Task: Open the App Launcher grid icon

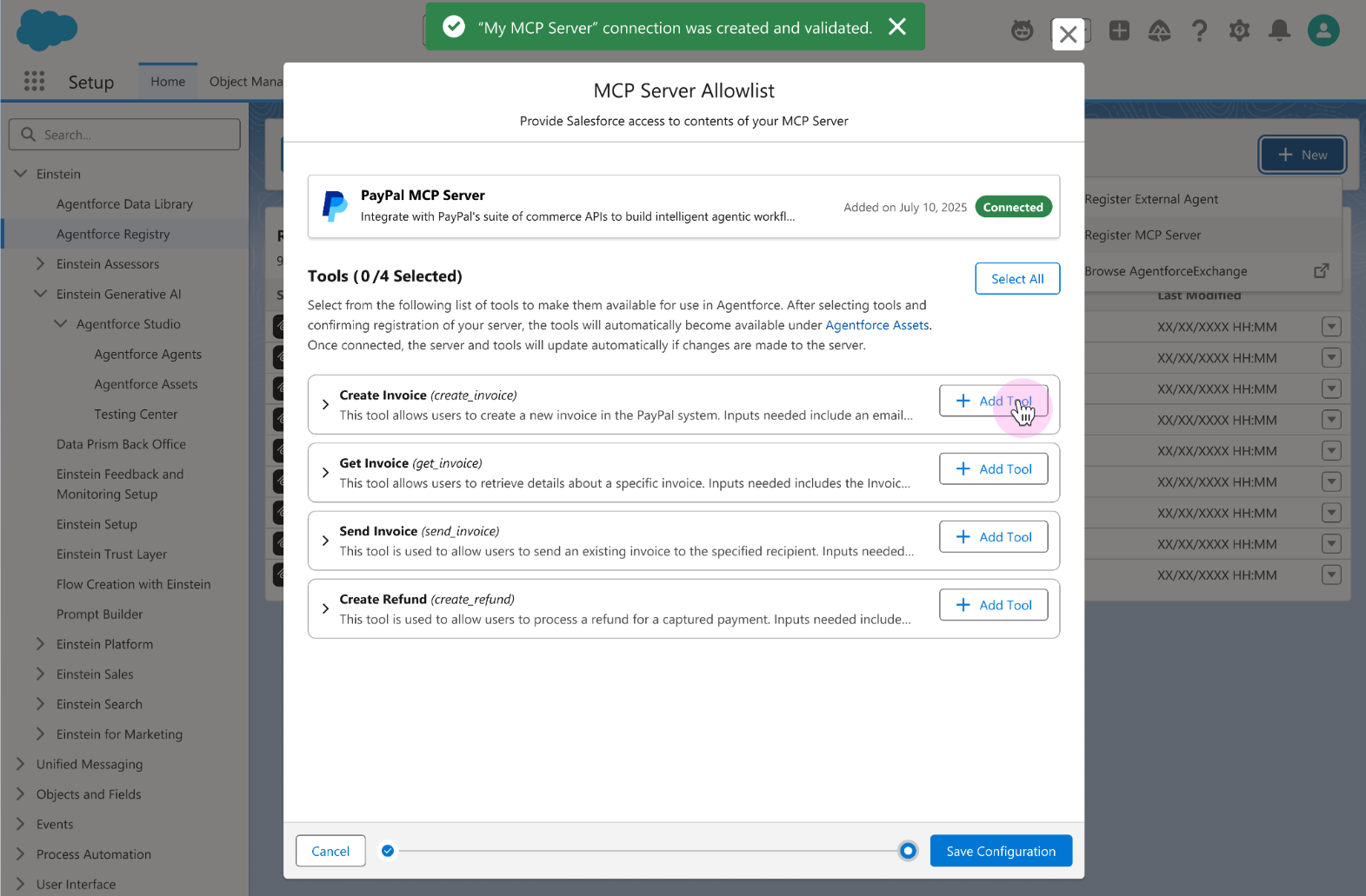Action: pos(34,82)
